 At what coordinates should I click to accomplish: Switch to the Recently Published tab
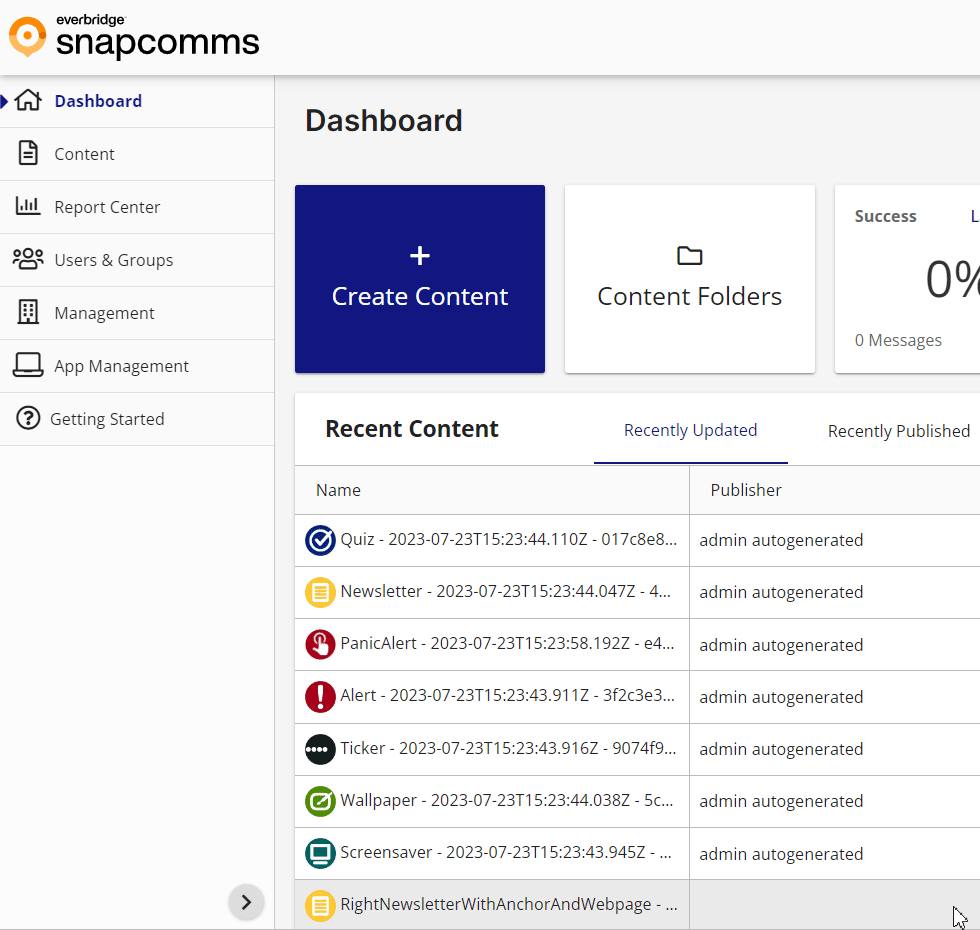[898, 431]
